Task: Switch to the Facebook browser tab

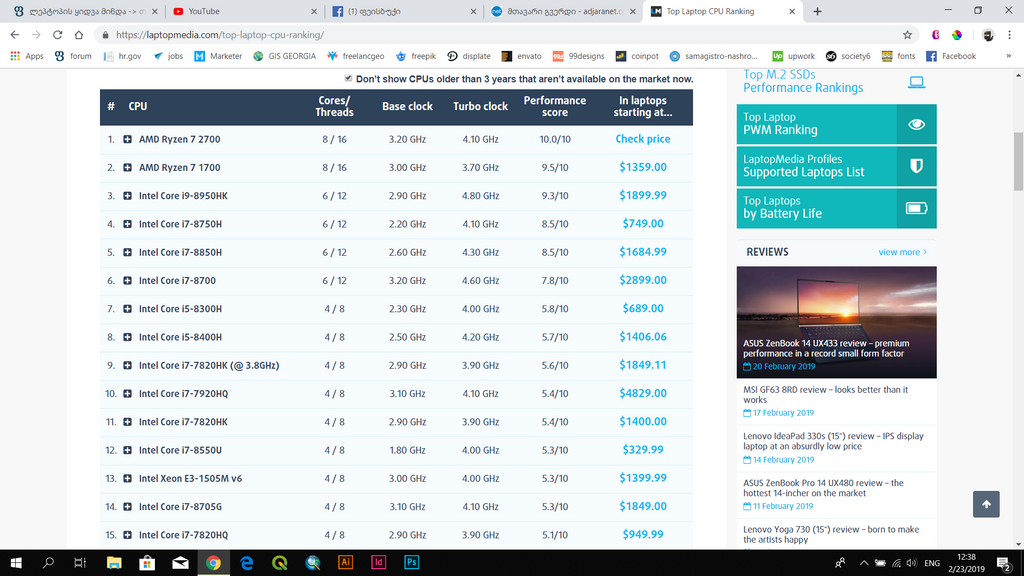Action: click(402, 11)
